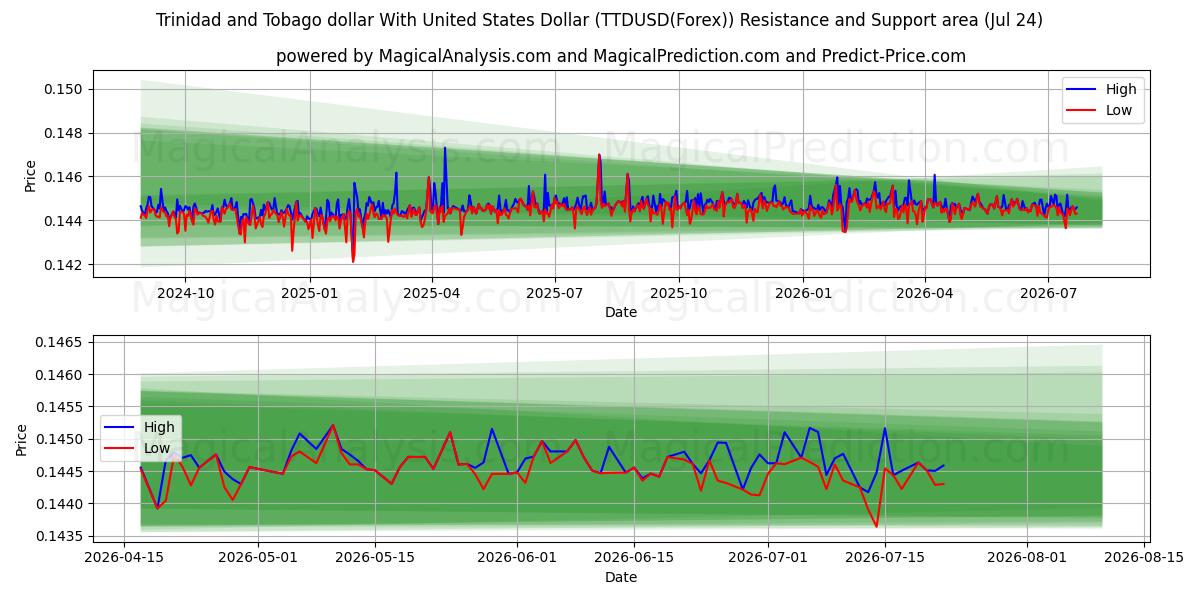Click the 'Date' axis label under top chart
The image size is (1200, 600).
(621, 313)
